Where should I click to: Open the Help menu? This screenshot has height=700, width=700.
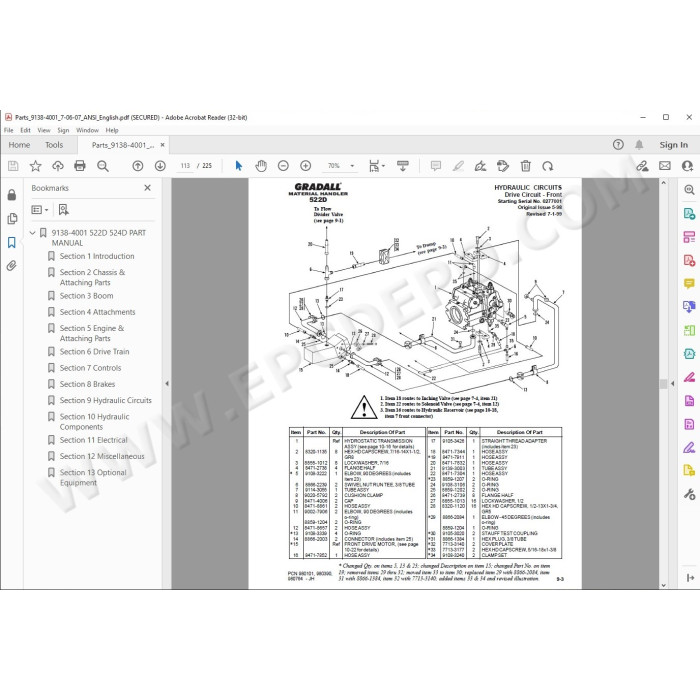[x=112, y=130]
